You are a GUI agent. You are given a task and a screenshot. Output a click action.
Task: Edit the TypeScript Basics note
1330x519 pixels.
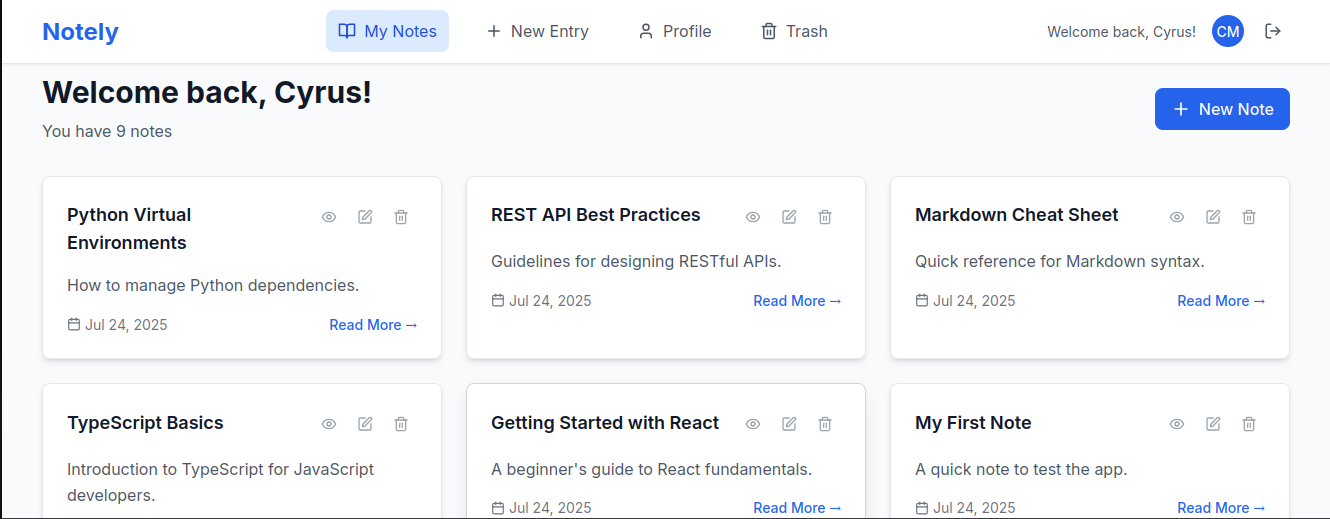click(365, 424)
